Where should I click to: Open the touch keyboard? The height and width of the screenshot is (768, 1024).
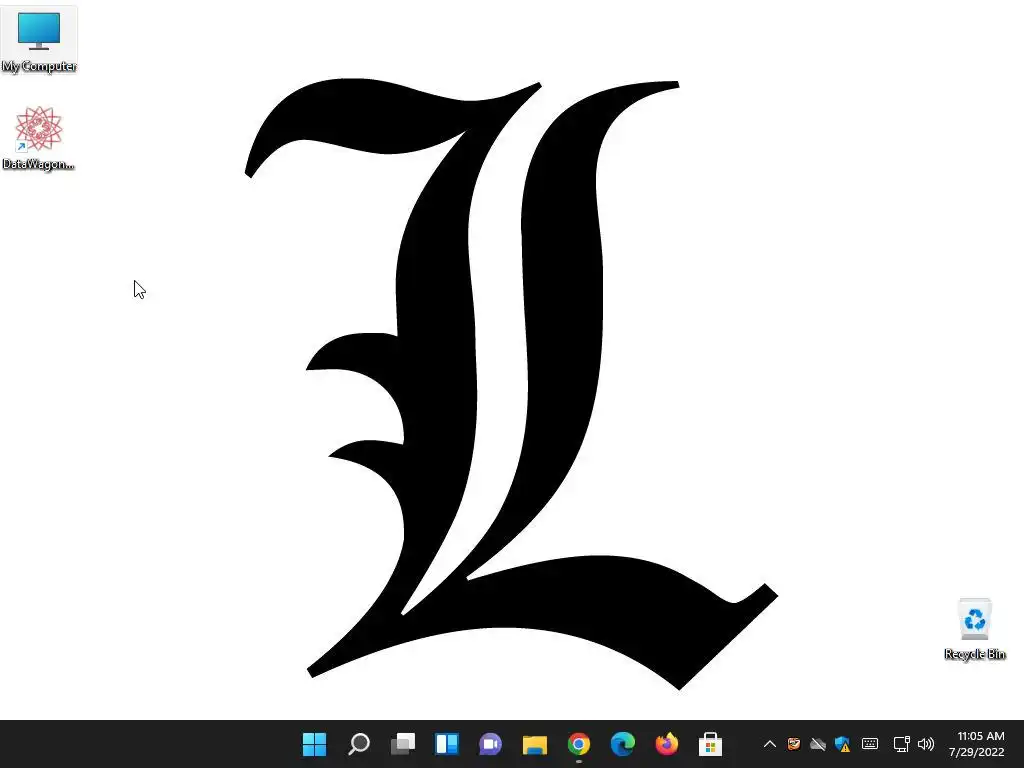870,744
